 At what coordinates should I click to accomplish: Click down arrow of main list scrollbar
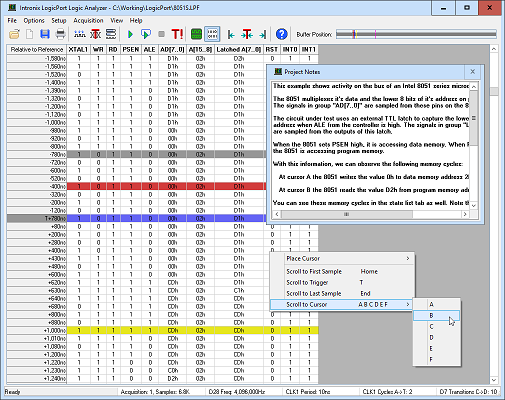pos(494,380)
